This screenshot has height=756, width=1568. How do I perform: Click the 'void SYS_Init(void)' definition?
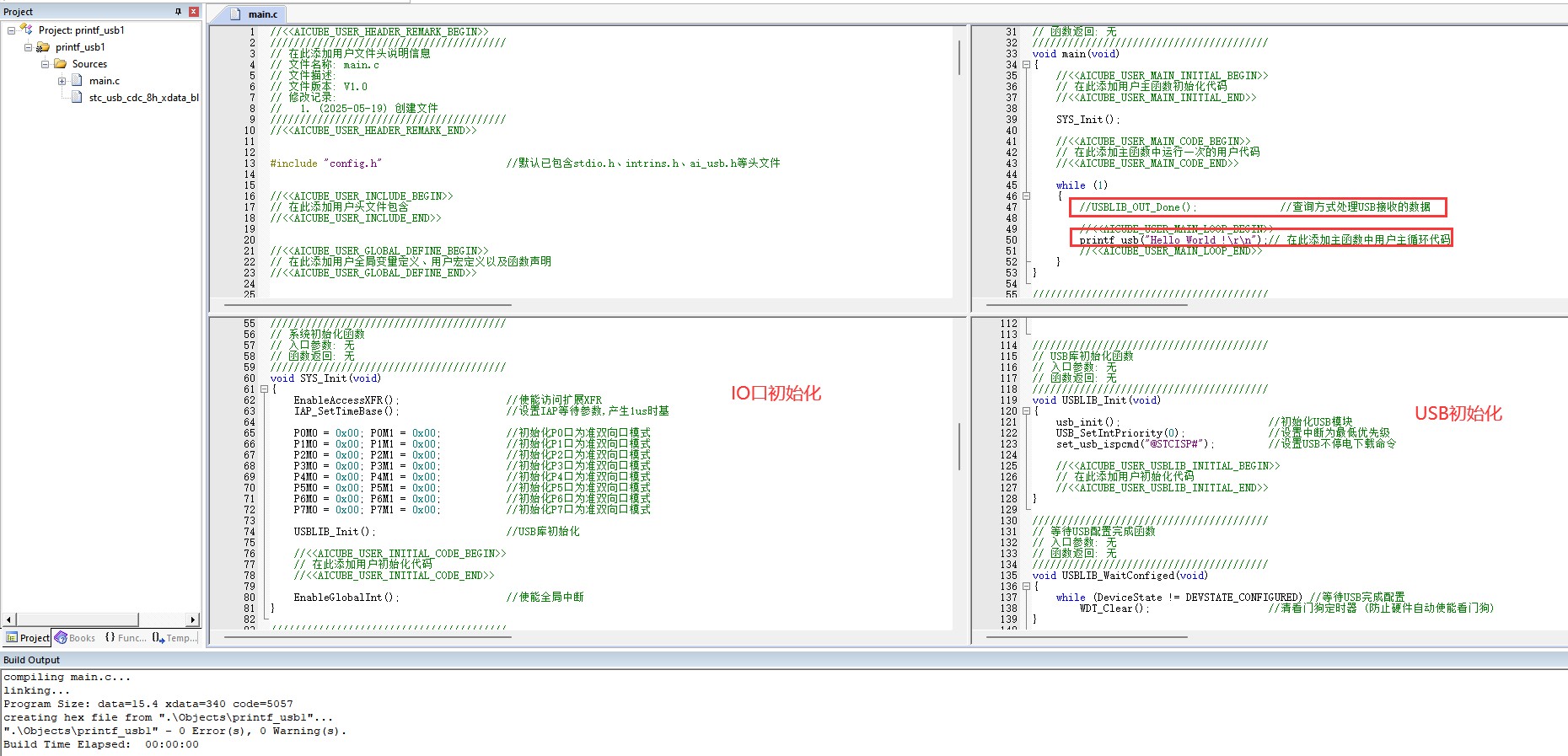(325, 378)
